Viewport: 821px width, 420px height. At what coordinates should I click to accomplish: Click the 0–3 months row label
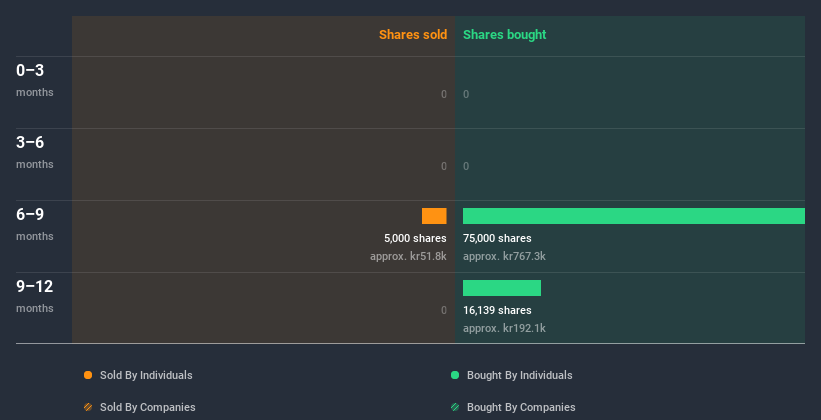click(35, 80)
